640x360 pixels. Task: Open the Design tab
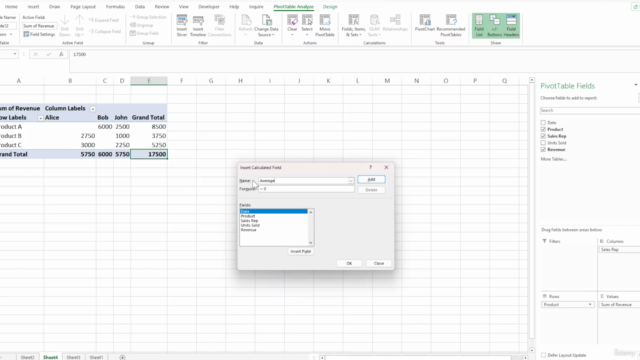click(330, 7)
